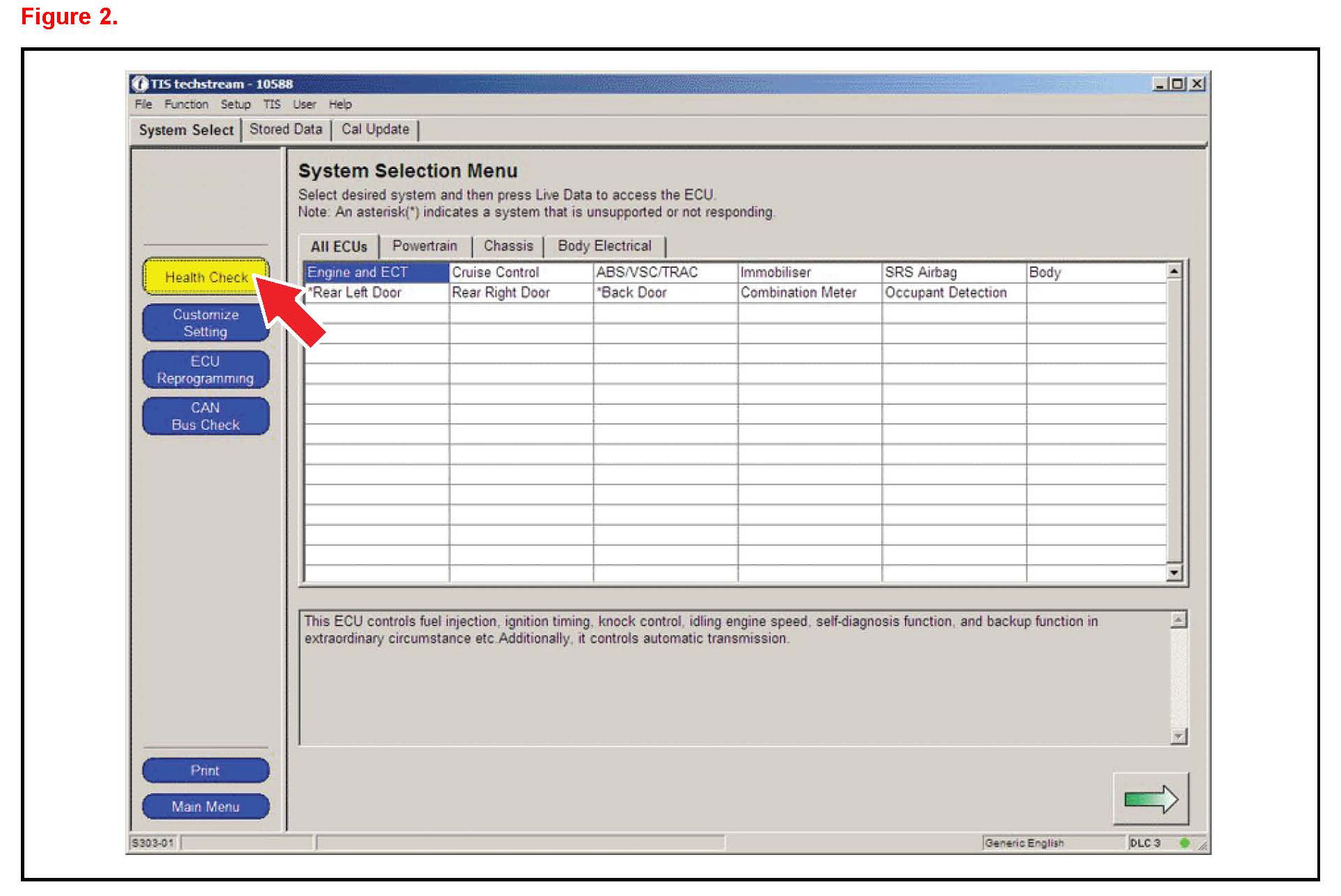
Task: Open the Function menu
Action: point(186,104)
